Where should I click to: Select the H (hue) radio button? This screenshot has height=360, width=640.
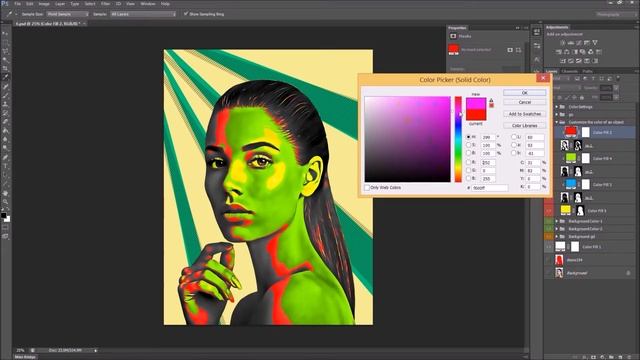pos(469,137)
